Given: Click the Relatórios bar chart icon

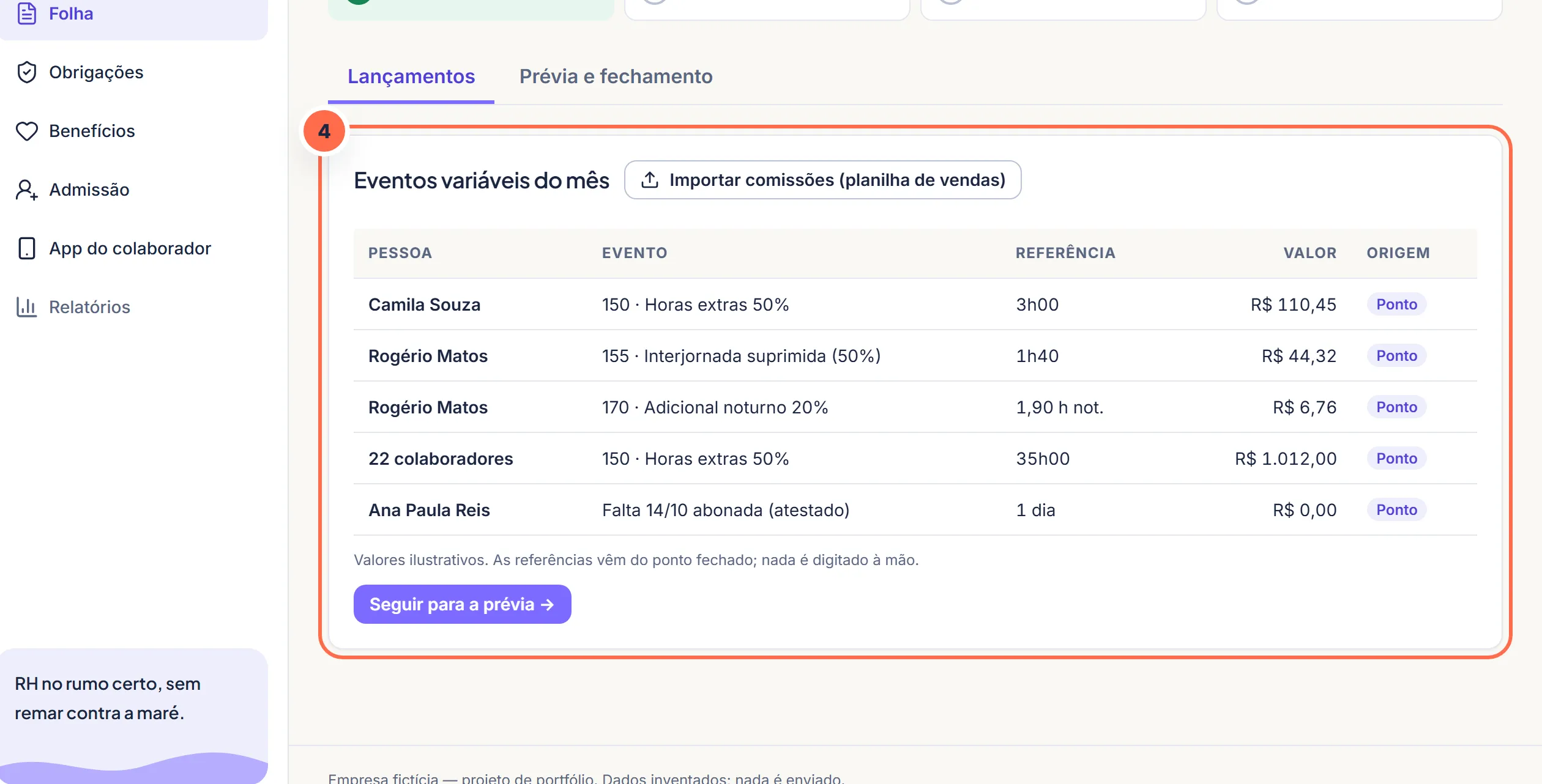Looking at the screenshot, I should click(x=26, y=307).
